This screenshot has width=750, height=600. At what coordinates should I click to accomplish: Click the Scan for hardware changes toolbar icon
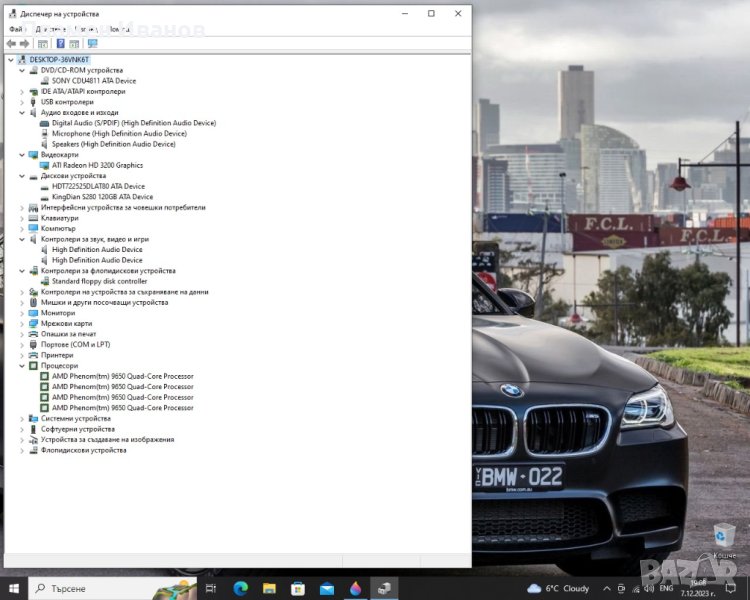pyautogui.click(x=93, y=44)
